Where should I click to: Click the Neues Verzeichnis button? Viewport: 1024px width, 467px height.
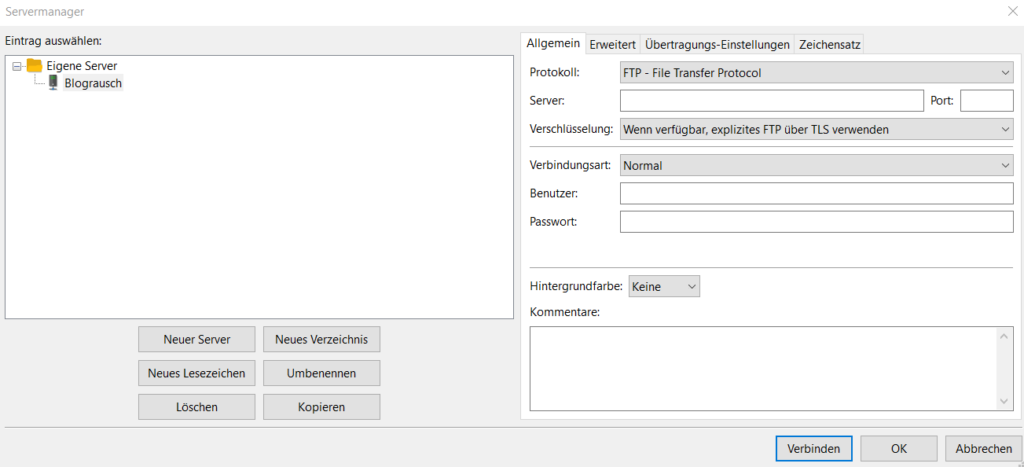point(321,339)
